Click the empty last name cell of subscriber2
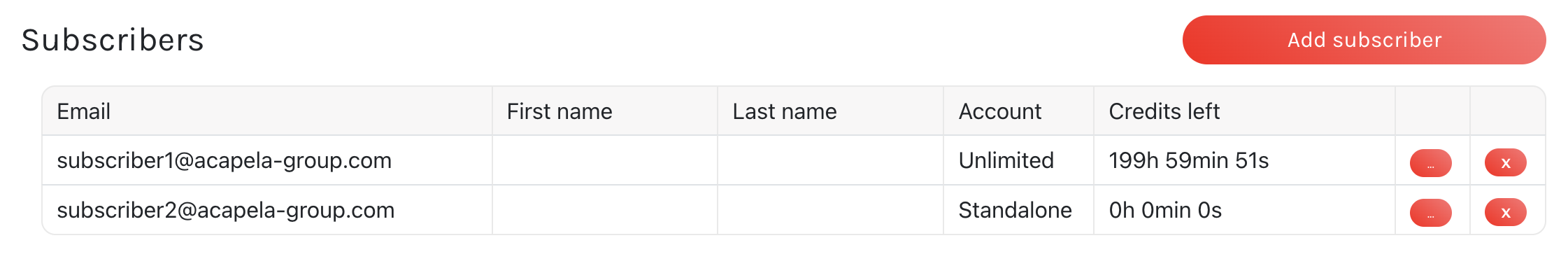This screenshot has width=1568, height=266. [830, 210]
